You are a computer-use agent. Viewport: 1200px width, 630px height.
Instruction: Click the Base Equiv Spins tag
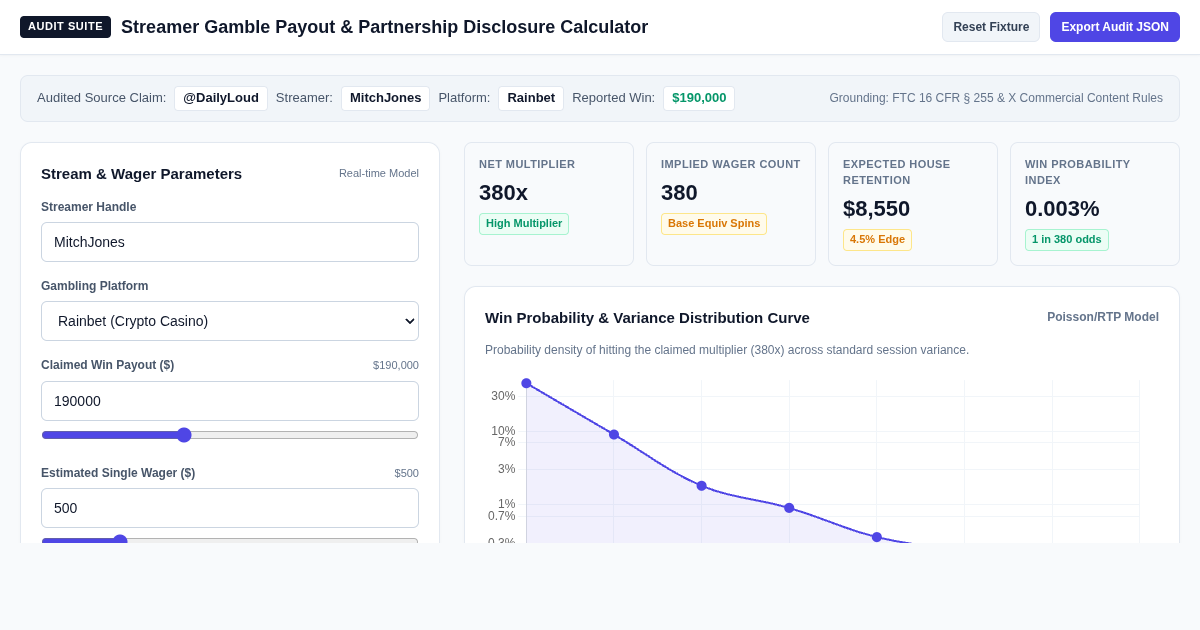point(714,224)
